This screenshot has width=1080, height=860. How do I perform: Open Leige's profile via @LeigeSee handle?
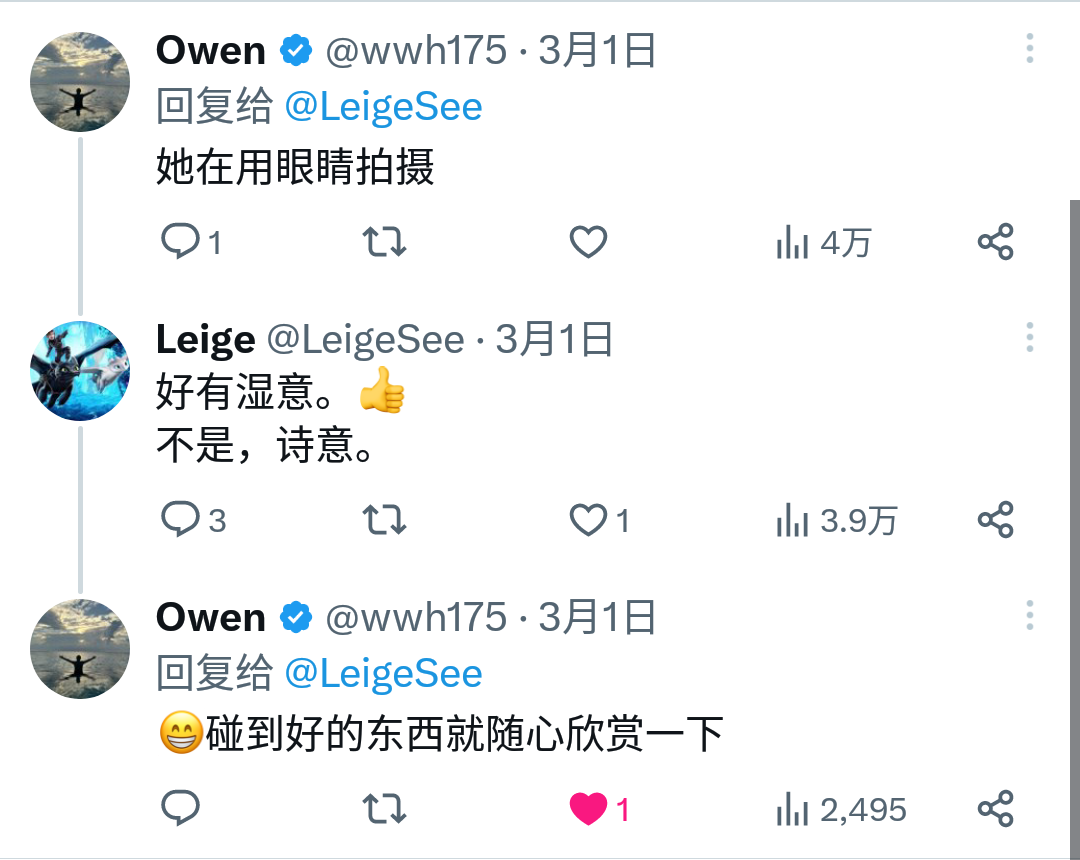point(365,341)
